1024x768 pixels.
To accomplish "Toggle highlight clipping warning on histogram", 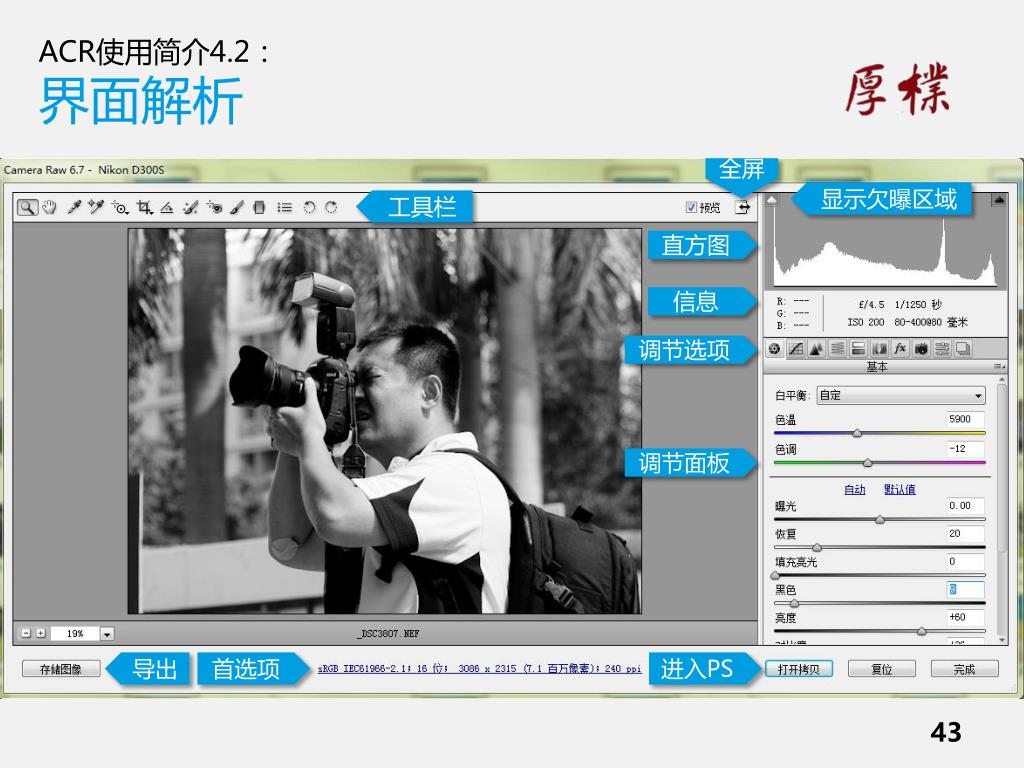I will pyautogui.click(x=999, y=199).
